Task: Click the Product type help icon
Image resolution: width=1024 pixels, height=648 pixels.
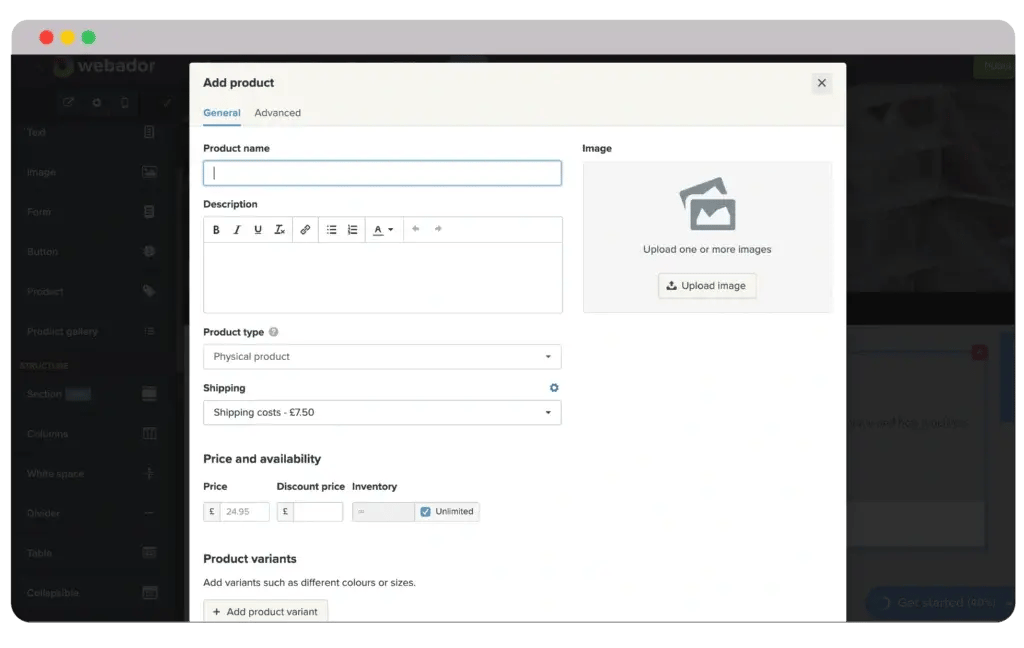Action: (274, 332)
